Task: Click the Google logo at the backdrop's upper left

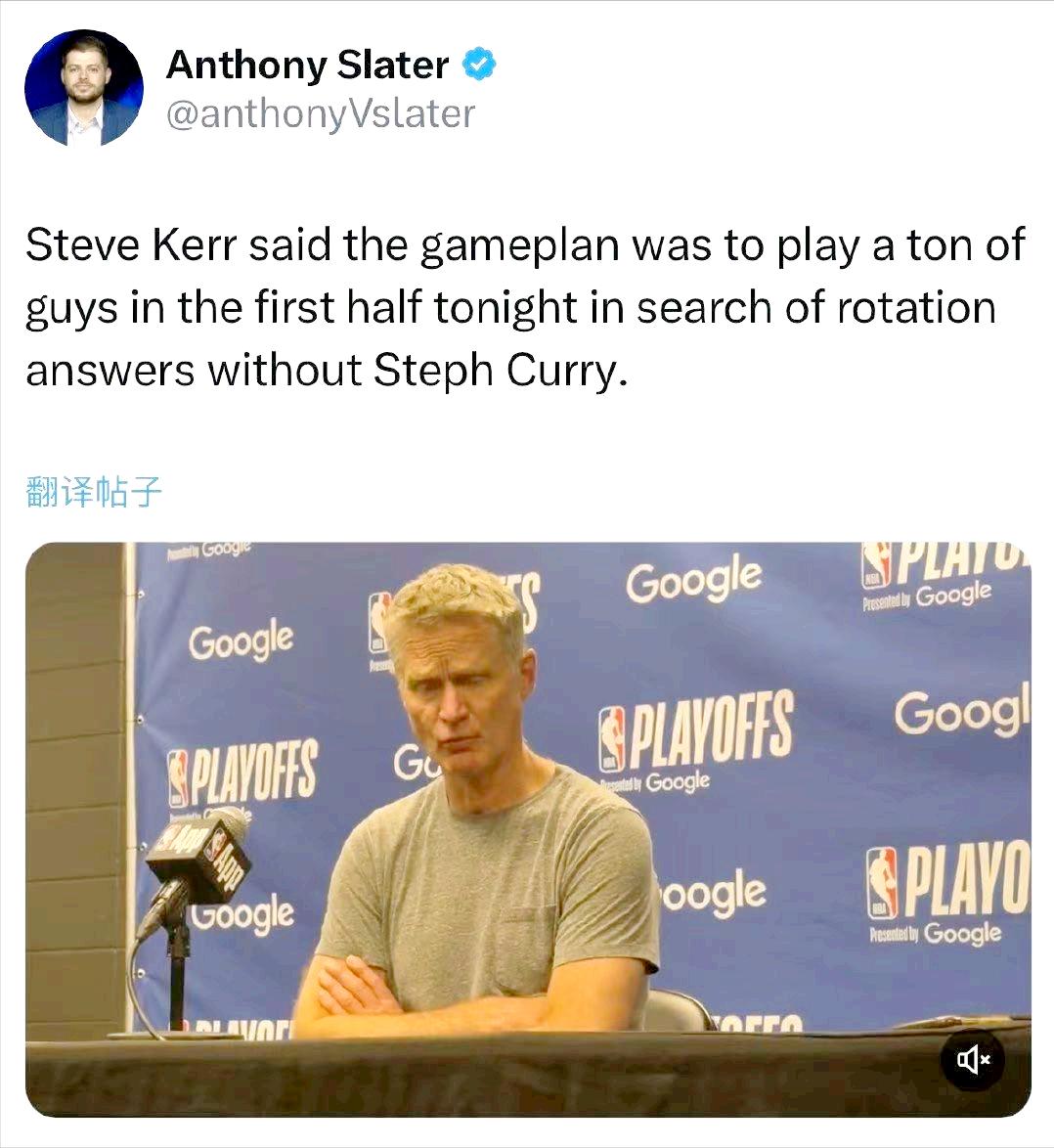Action: coord(242,640)
